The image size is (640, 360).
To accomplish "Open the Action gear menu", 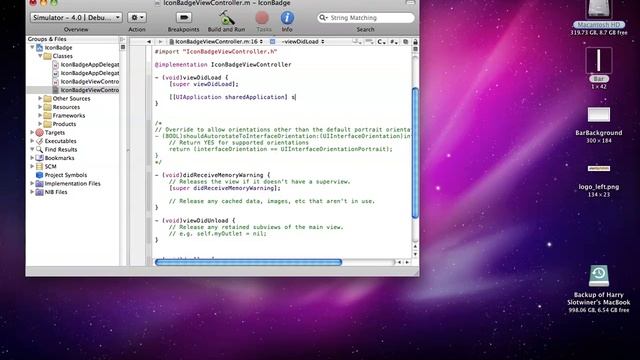I will click(x=137, y=18).
